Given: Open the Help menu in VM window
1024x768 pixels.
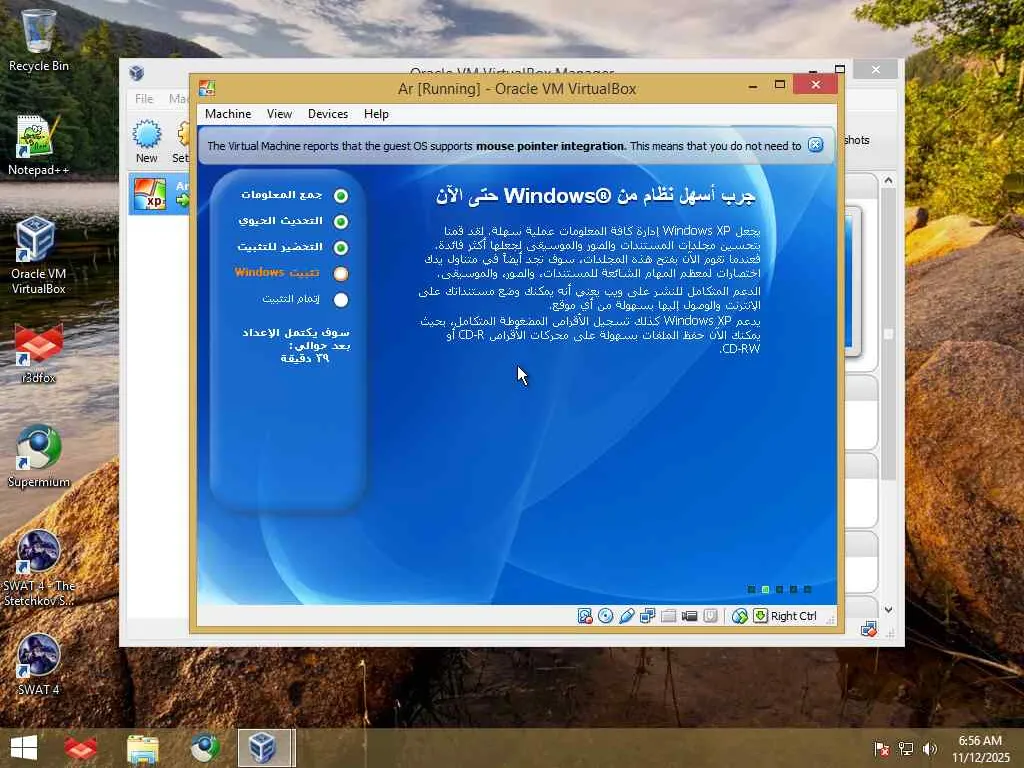Looking at the screenshot, I should click(376, 114).
